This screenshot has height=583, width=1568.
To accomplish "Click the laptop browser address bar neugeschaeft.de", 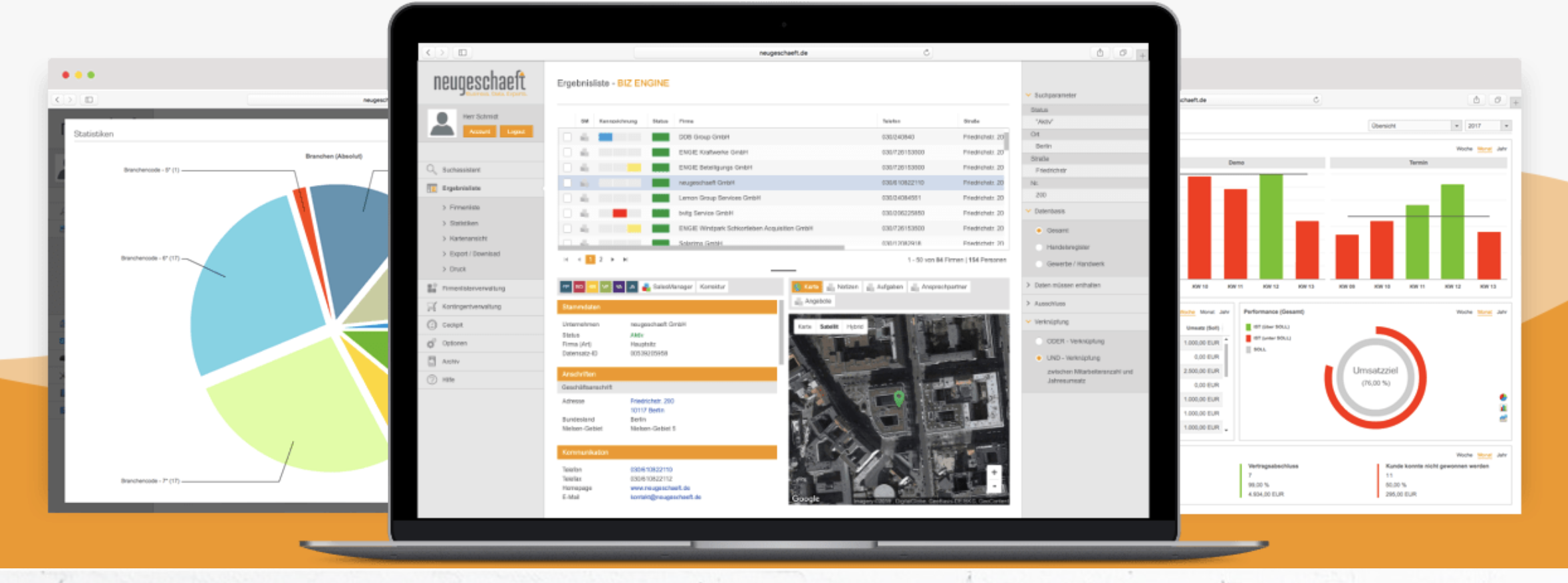I will point(783,53).
